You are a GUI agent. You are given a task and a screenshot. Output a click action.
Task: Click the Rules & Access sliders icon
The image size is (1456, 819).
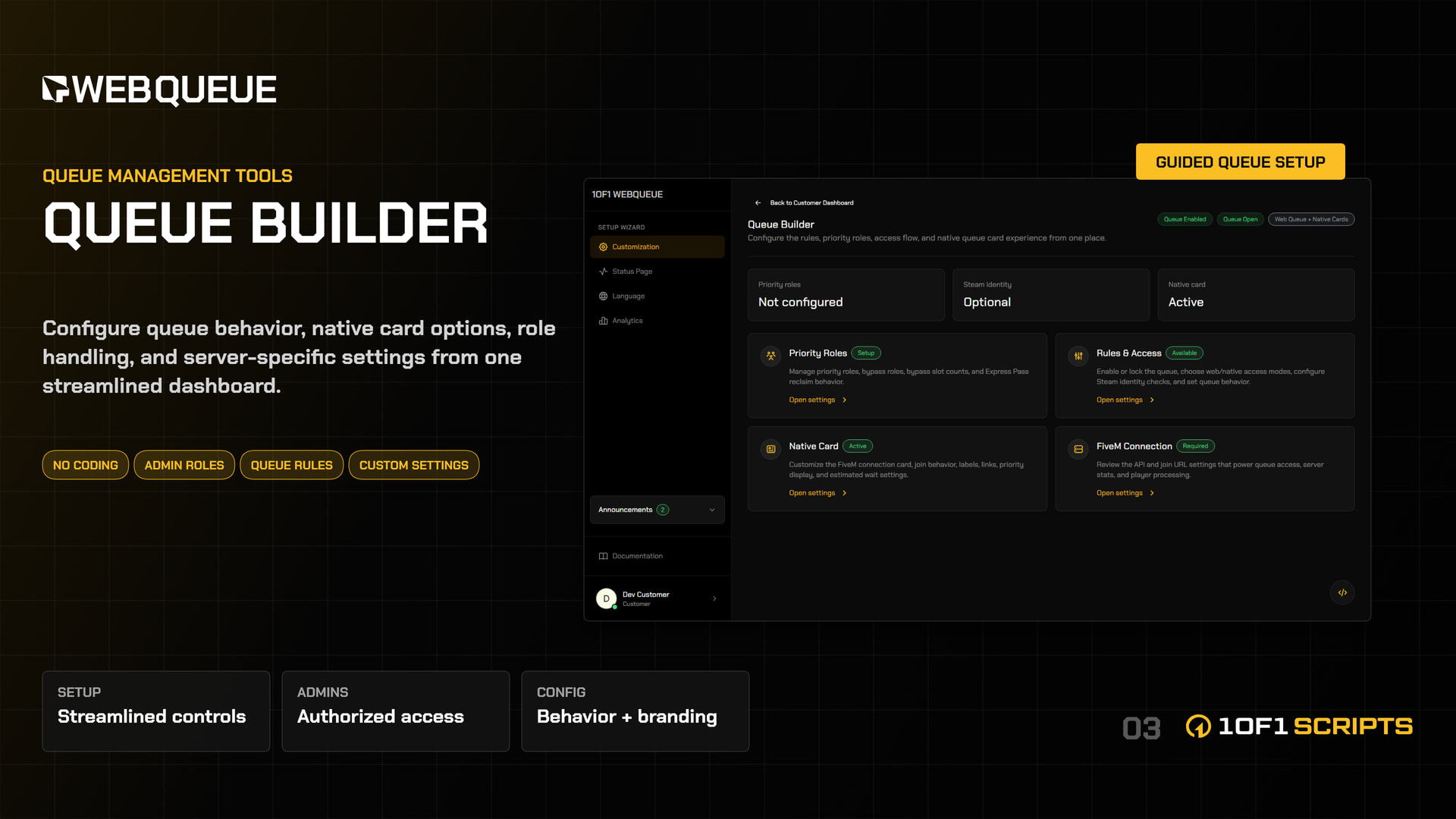click(x=1078, y=356)
